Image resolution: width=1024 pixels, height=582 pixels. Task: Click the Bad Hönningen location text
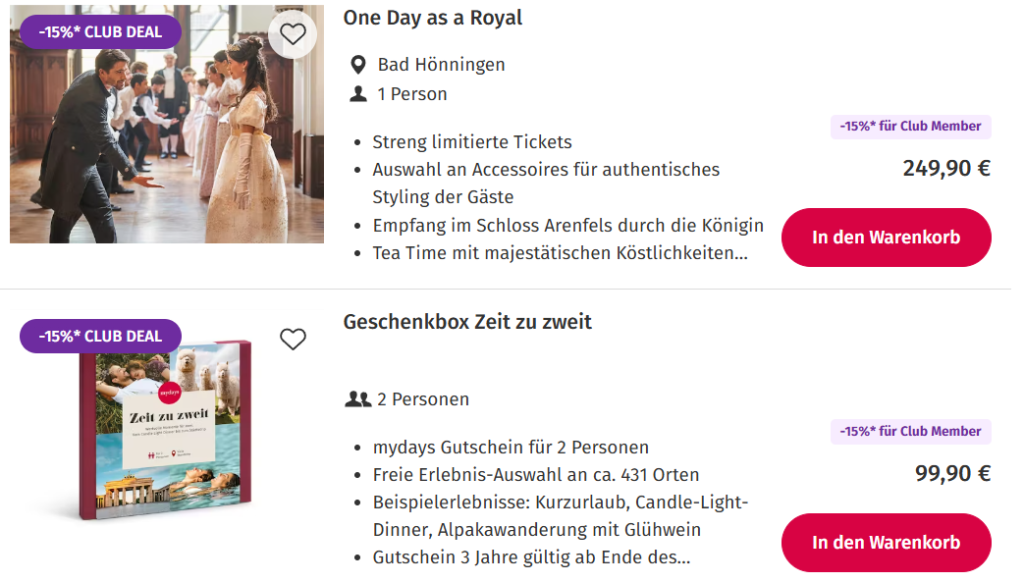[441, 65]
